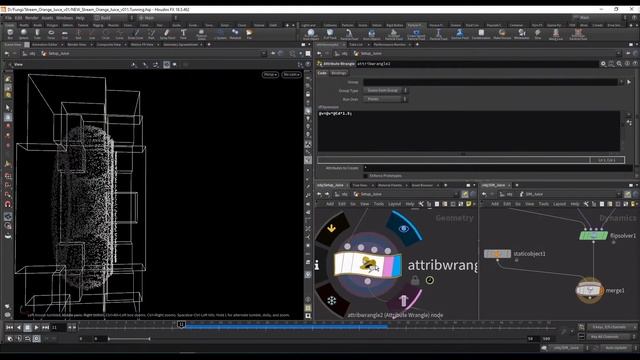Select the merge1 node
This screenshot has width=640, height=360.
(x=589, y=290)
